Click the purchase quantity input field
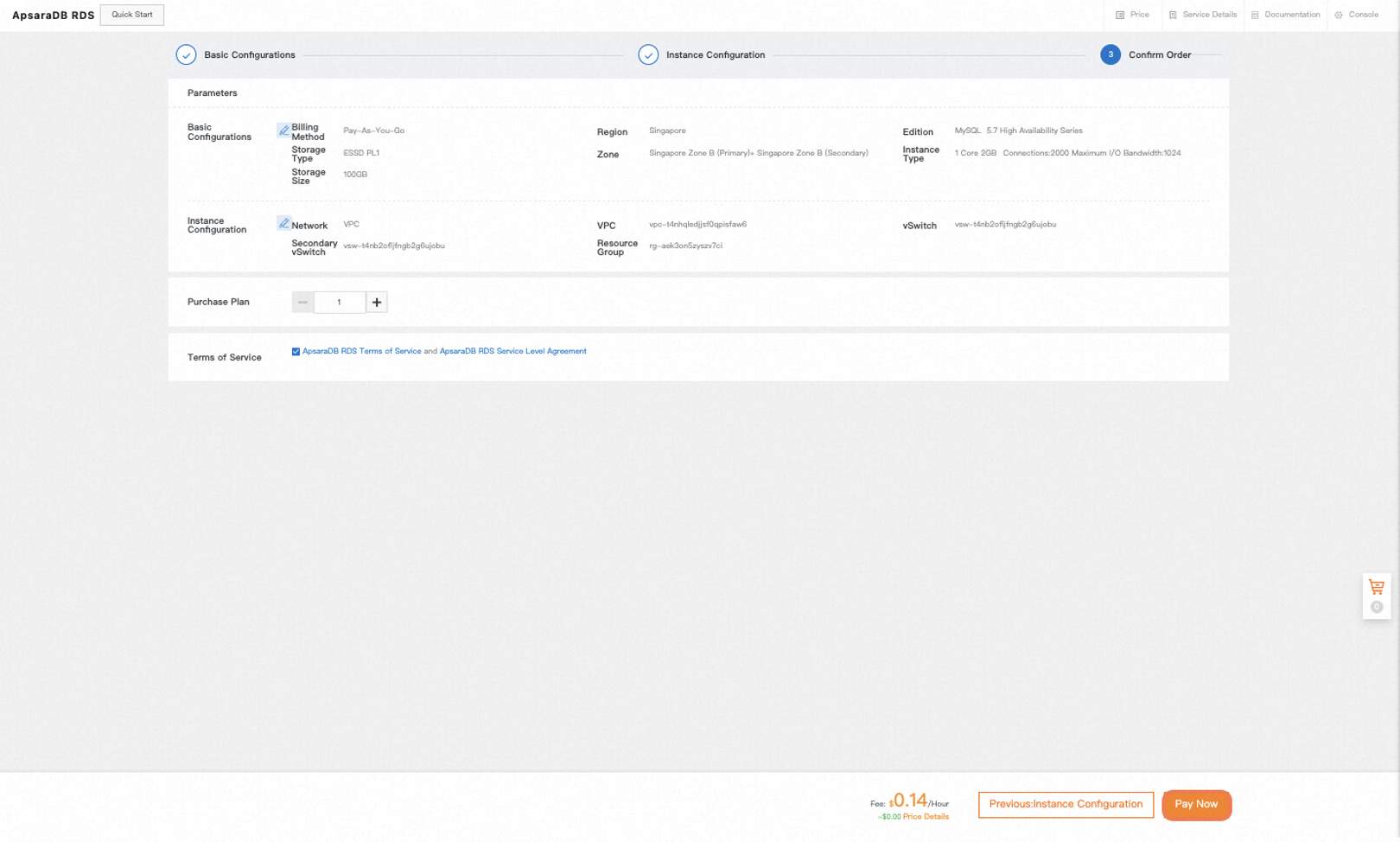Screen dimensions: 1400x842 pyautogui.click(x=340, y=302)
